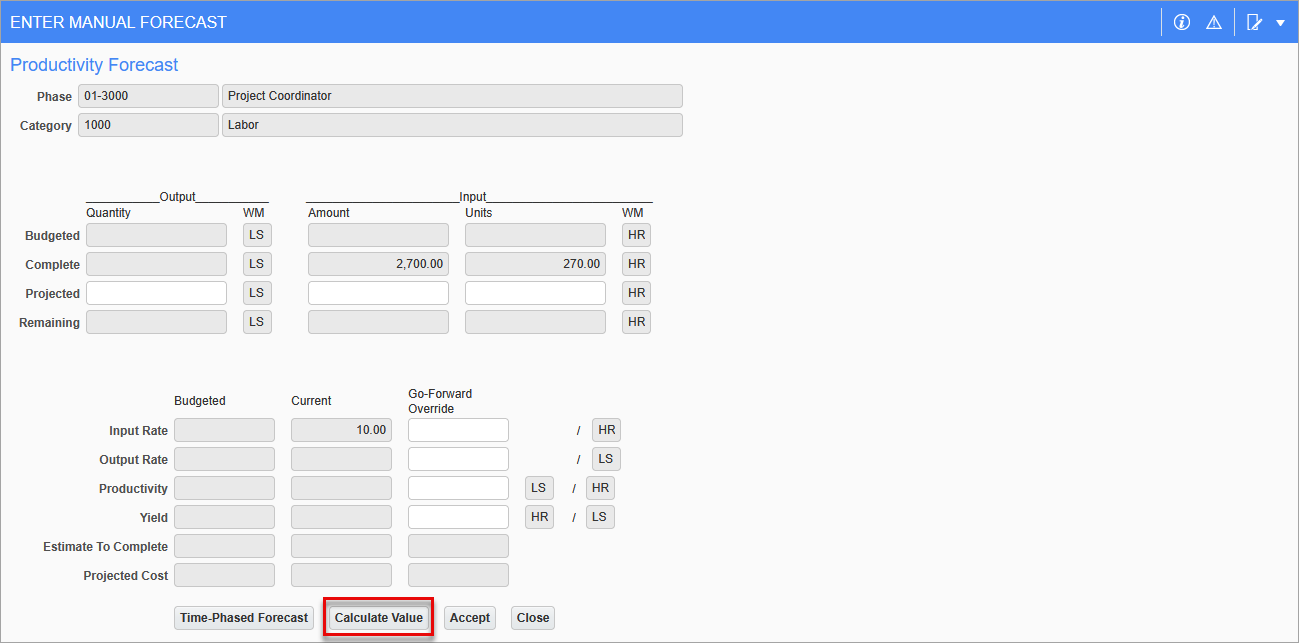Toggle the HR unit on the Yield row
Viewport: 1299px width, 643px height.
click(x=539, y=516)
